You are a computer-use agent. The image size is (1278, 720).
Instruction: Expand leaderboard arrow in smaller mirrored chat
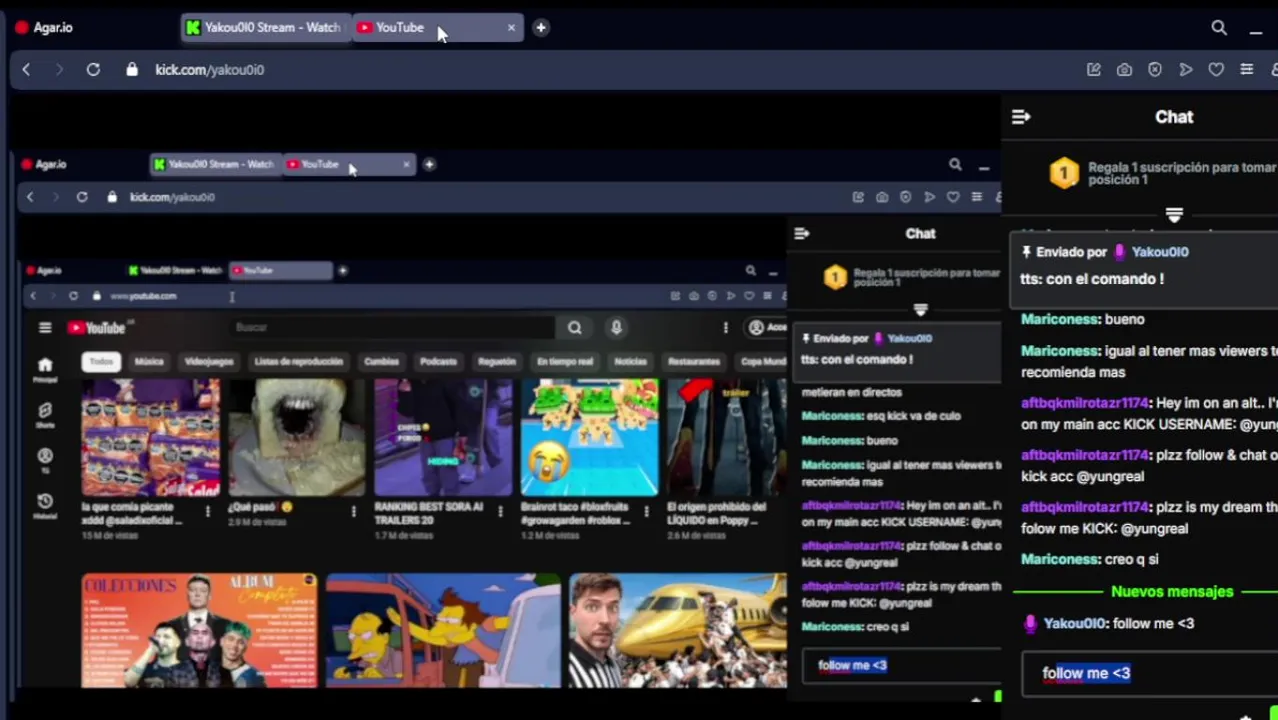tap(920, 310)
